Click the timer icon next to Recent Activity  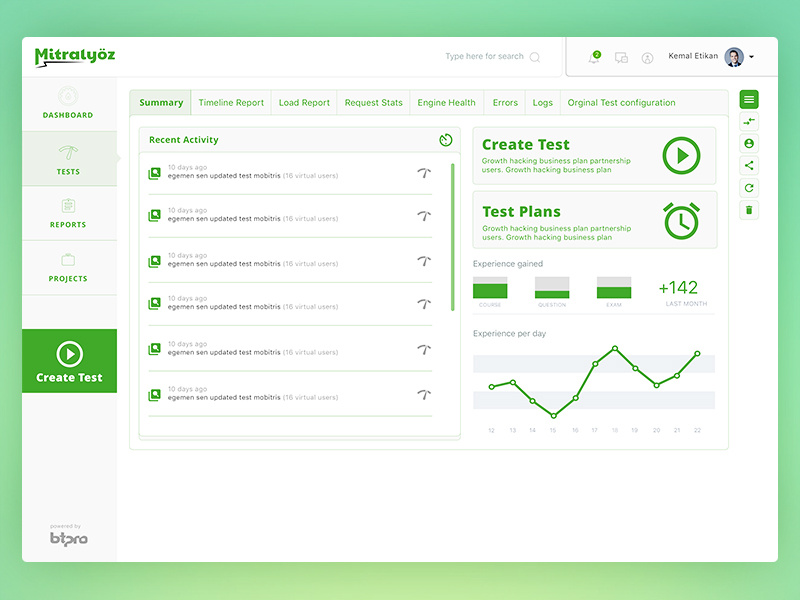click(445, 140)
